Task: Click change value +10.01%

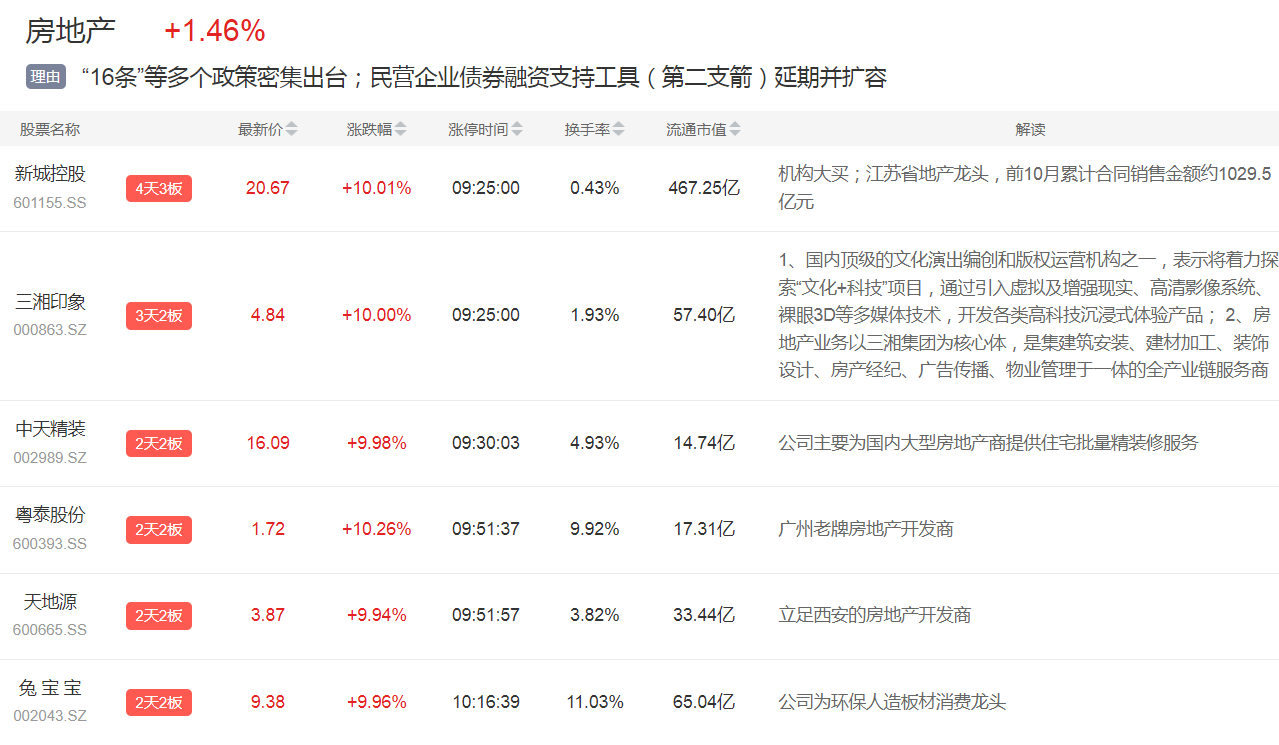Action: tap(377, 188)
